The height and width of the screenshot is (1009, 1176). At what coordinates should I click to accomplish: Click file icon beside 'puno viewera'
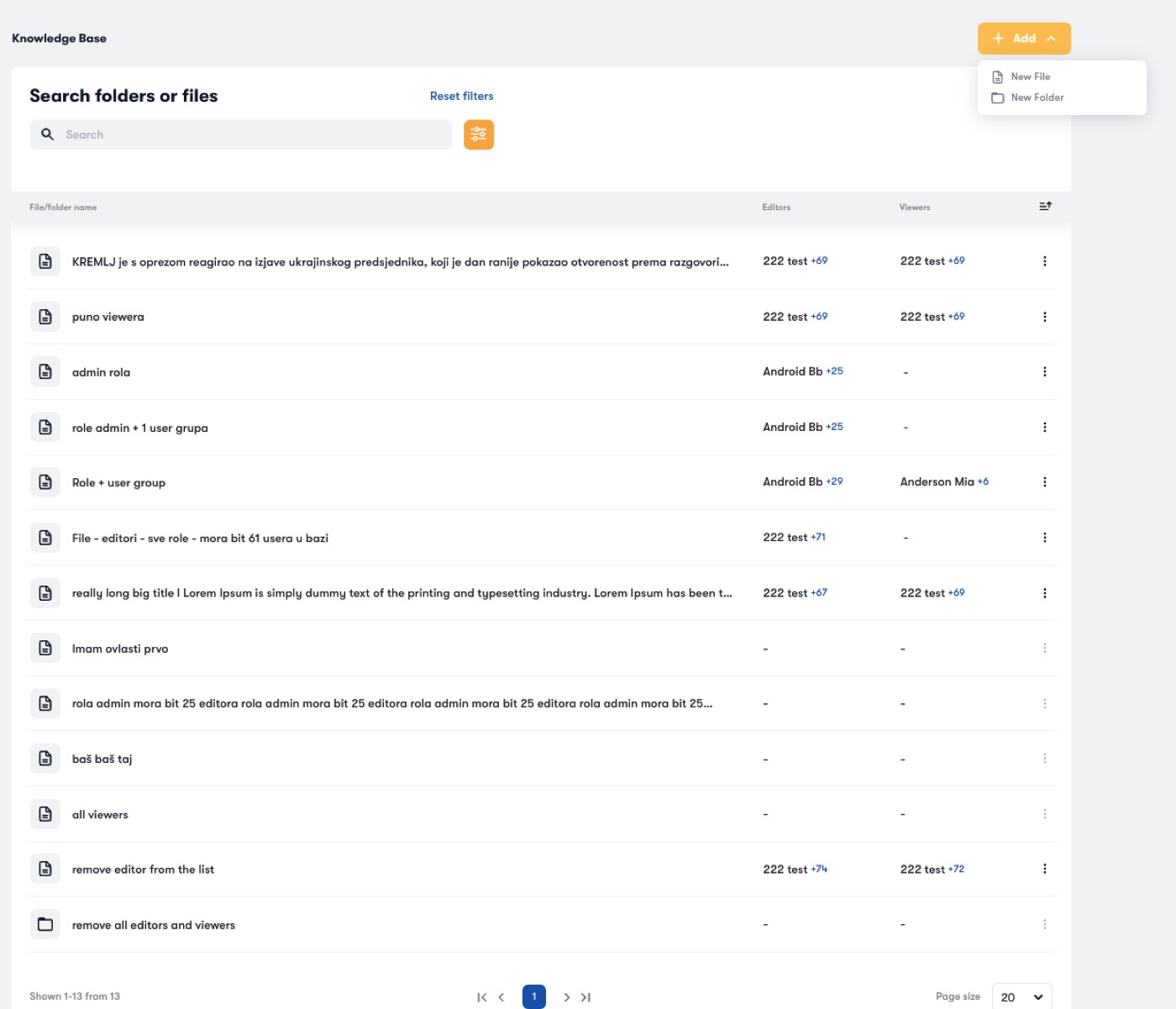[x=45, y=317]
